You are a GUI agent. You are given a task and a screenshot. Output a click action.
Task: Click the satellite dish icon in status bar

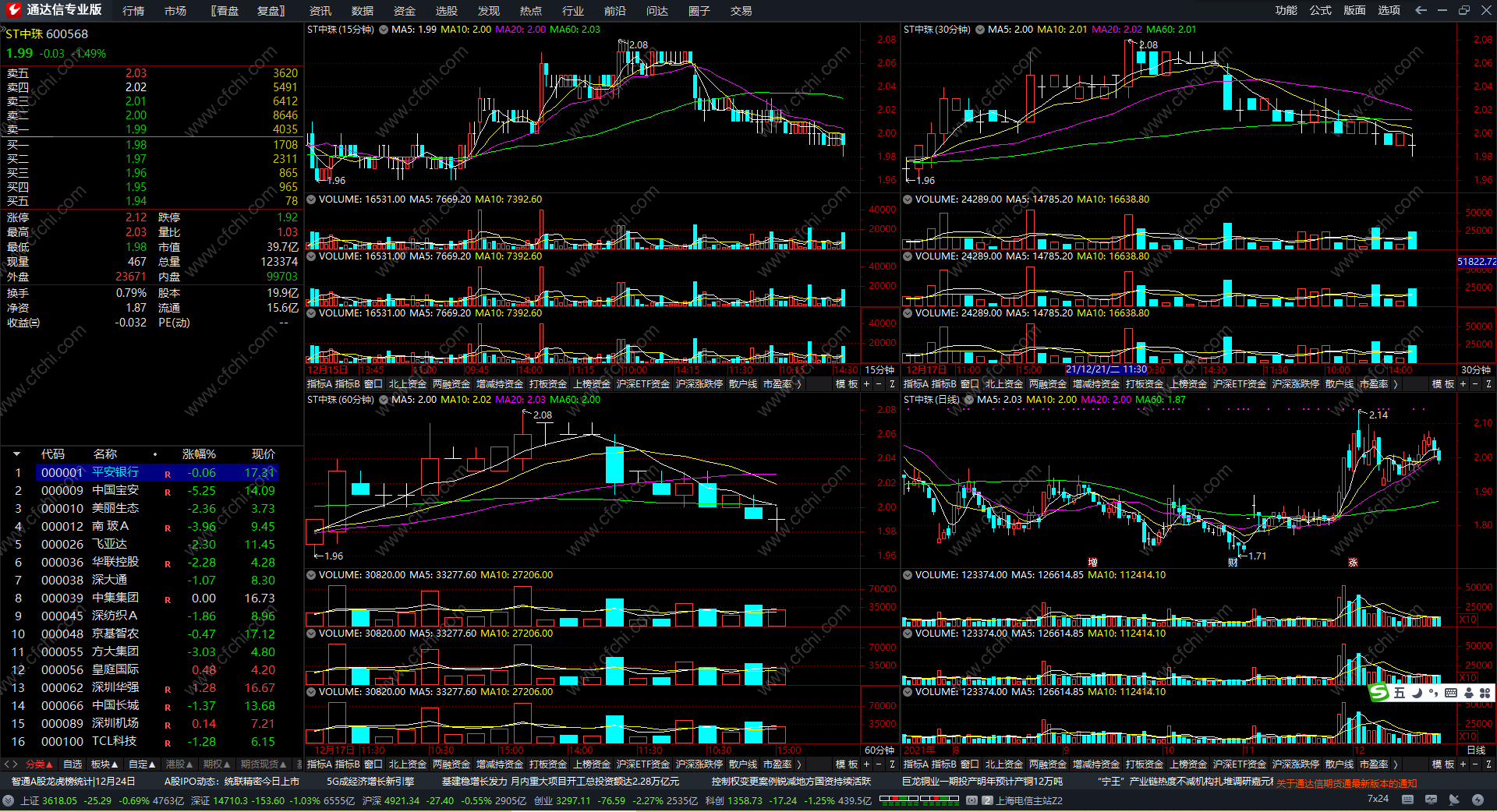coord(1454,800)
